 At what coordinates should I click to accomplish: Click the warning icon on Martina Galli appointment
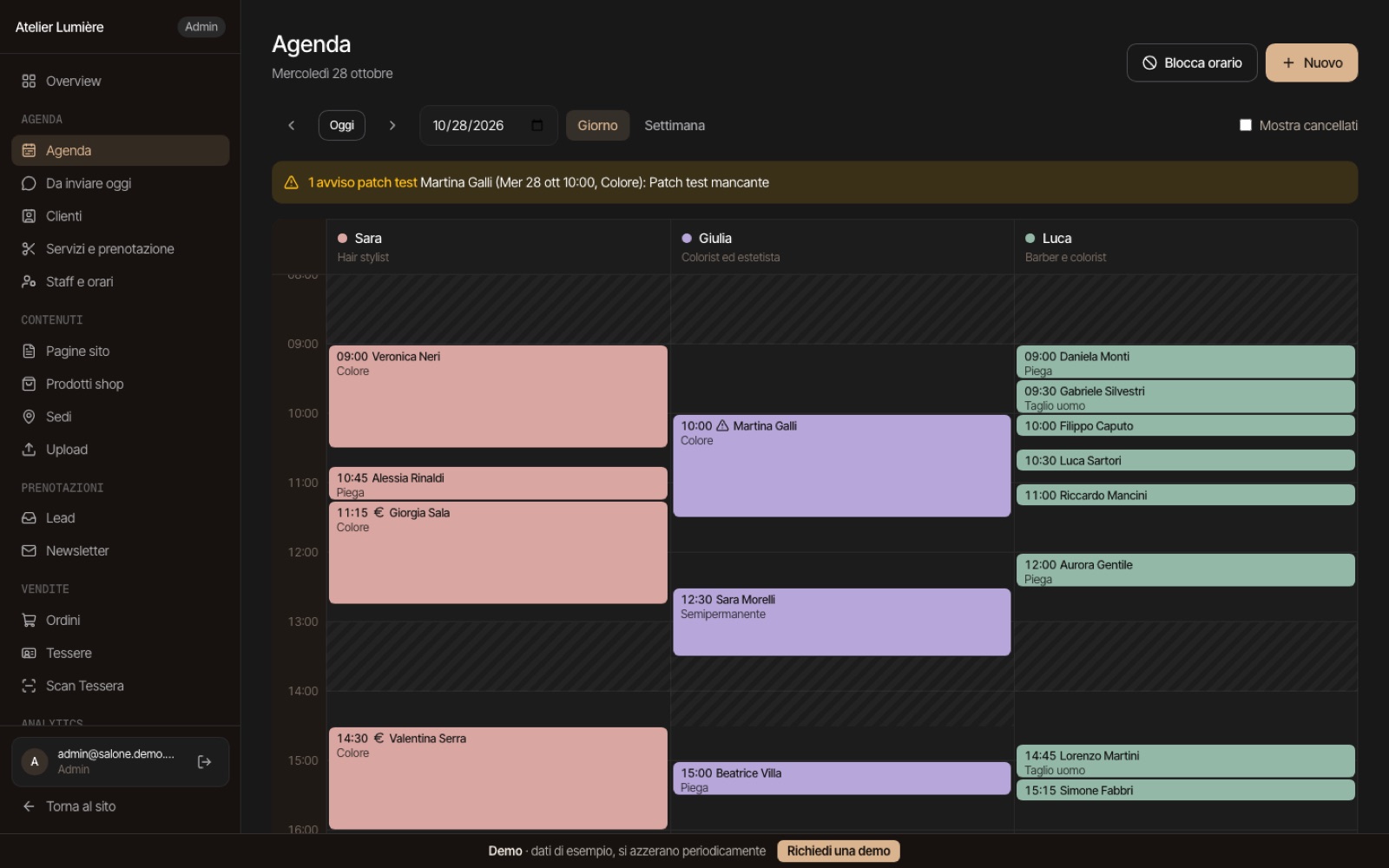pos(722,426)
